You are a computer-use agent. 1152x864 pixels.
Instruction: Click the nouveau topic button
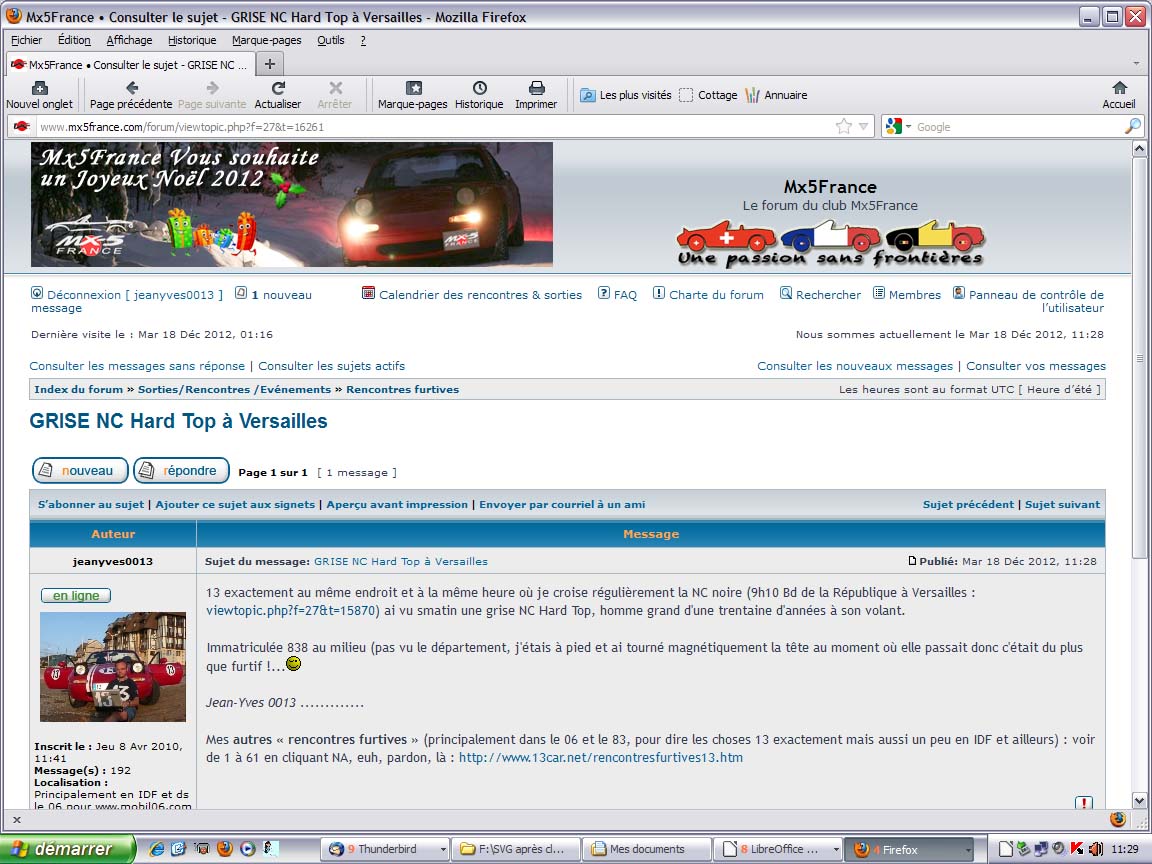80,471
